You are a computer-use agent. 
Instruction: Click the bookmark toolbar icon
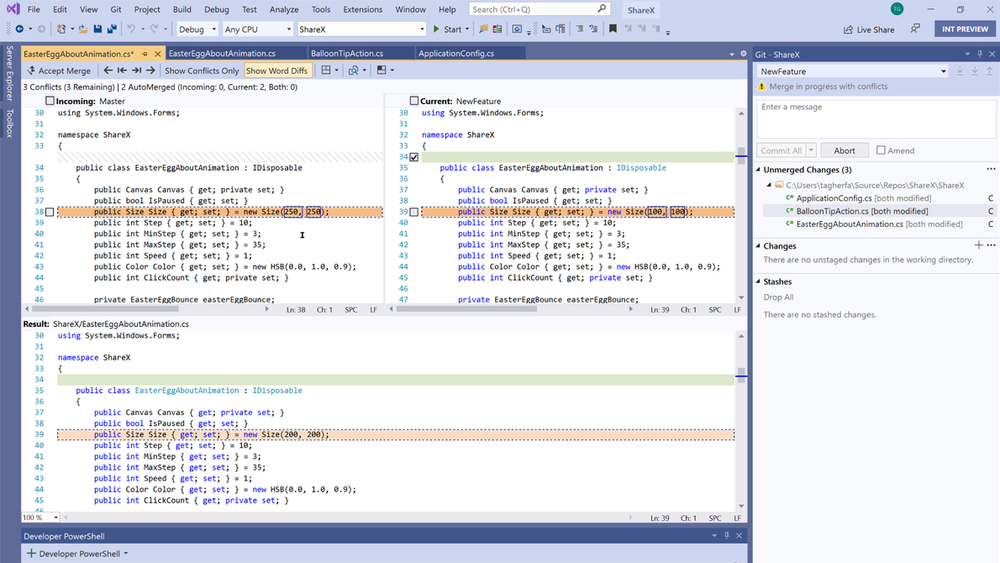tap(613, 29)
